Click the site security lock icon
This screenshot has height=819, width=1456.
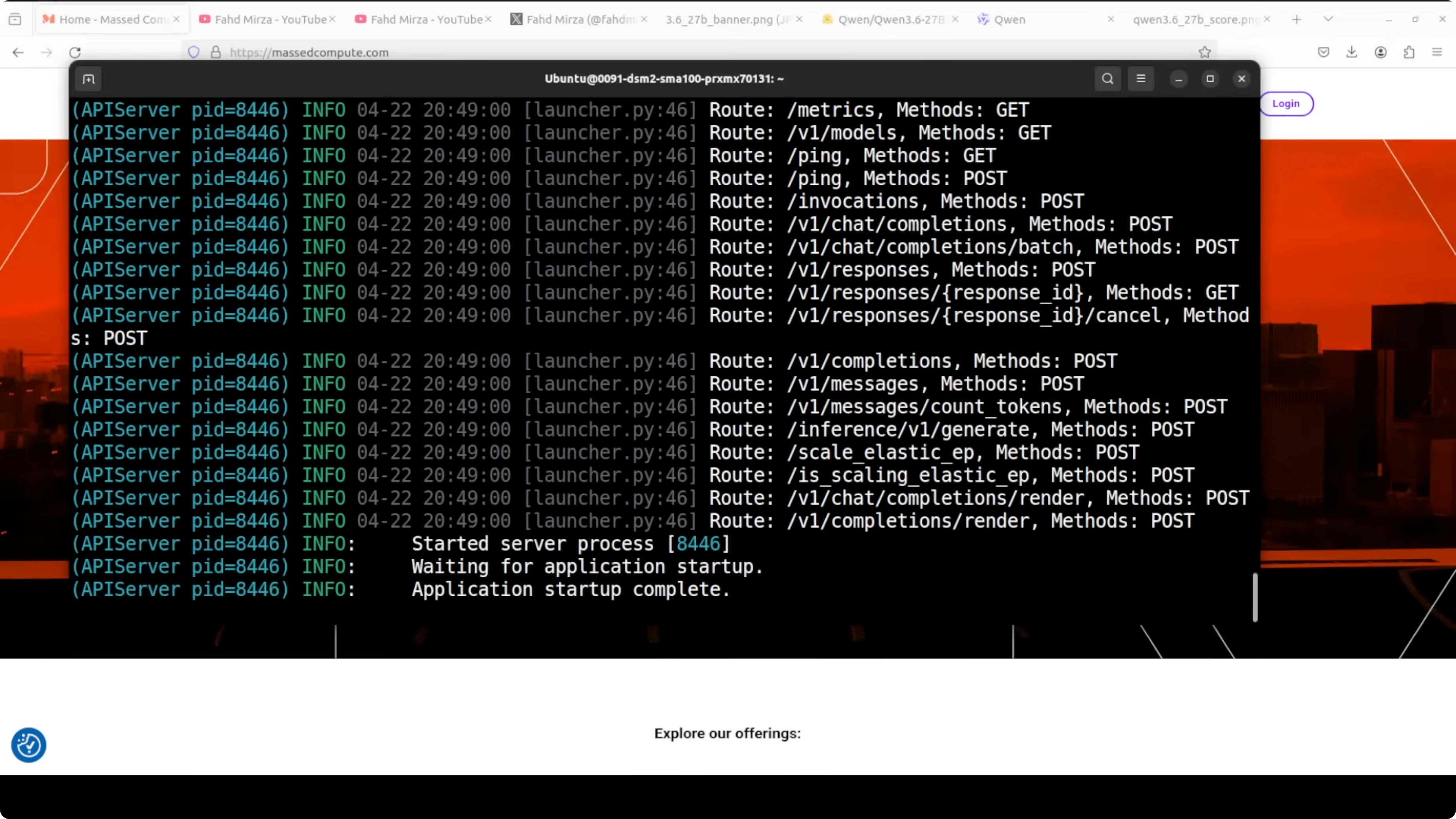[x=215, y=52]
